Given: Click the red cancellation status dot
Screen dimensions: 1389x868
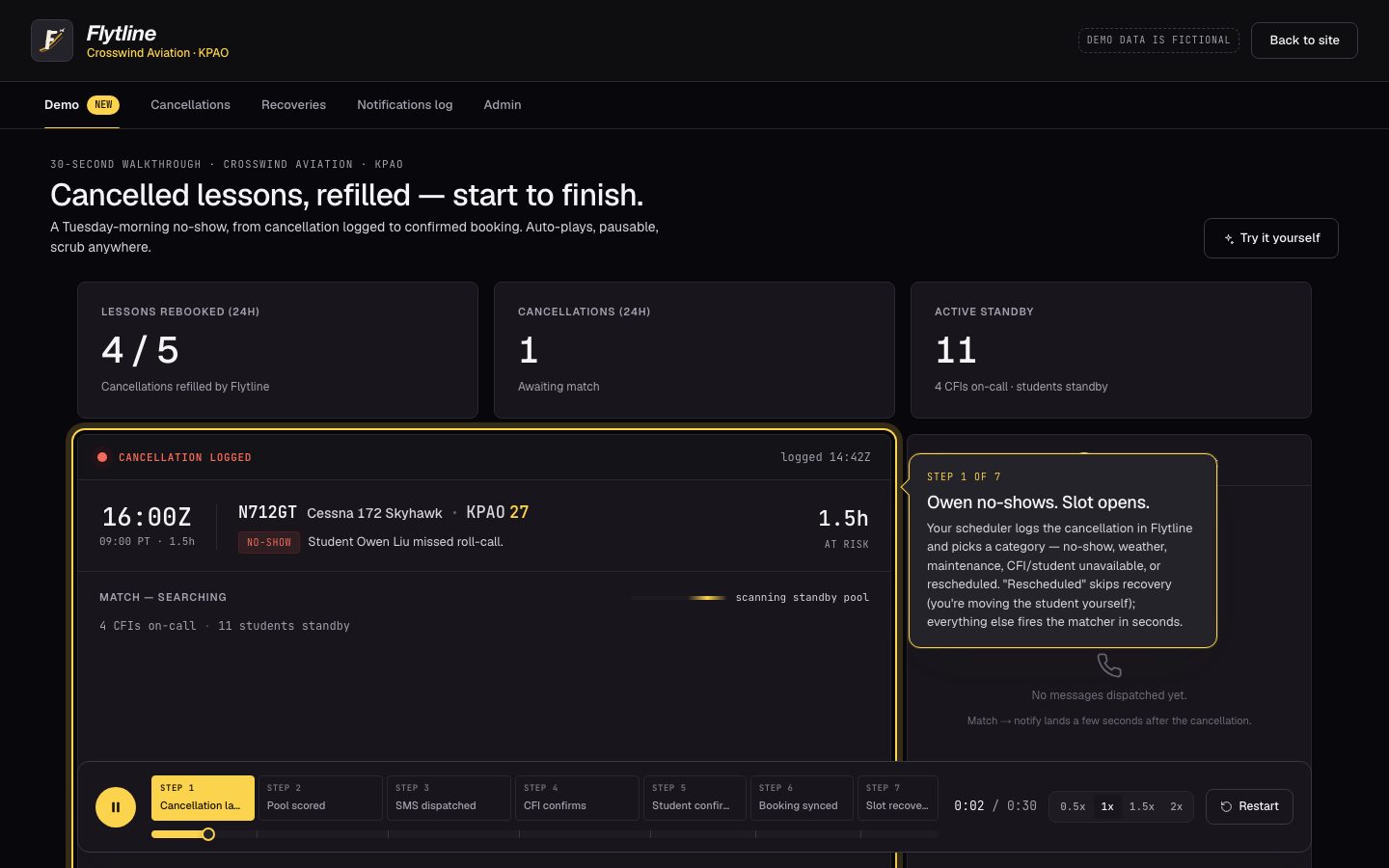Looking at the screenshot, I should (x=102, y=457).
